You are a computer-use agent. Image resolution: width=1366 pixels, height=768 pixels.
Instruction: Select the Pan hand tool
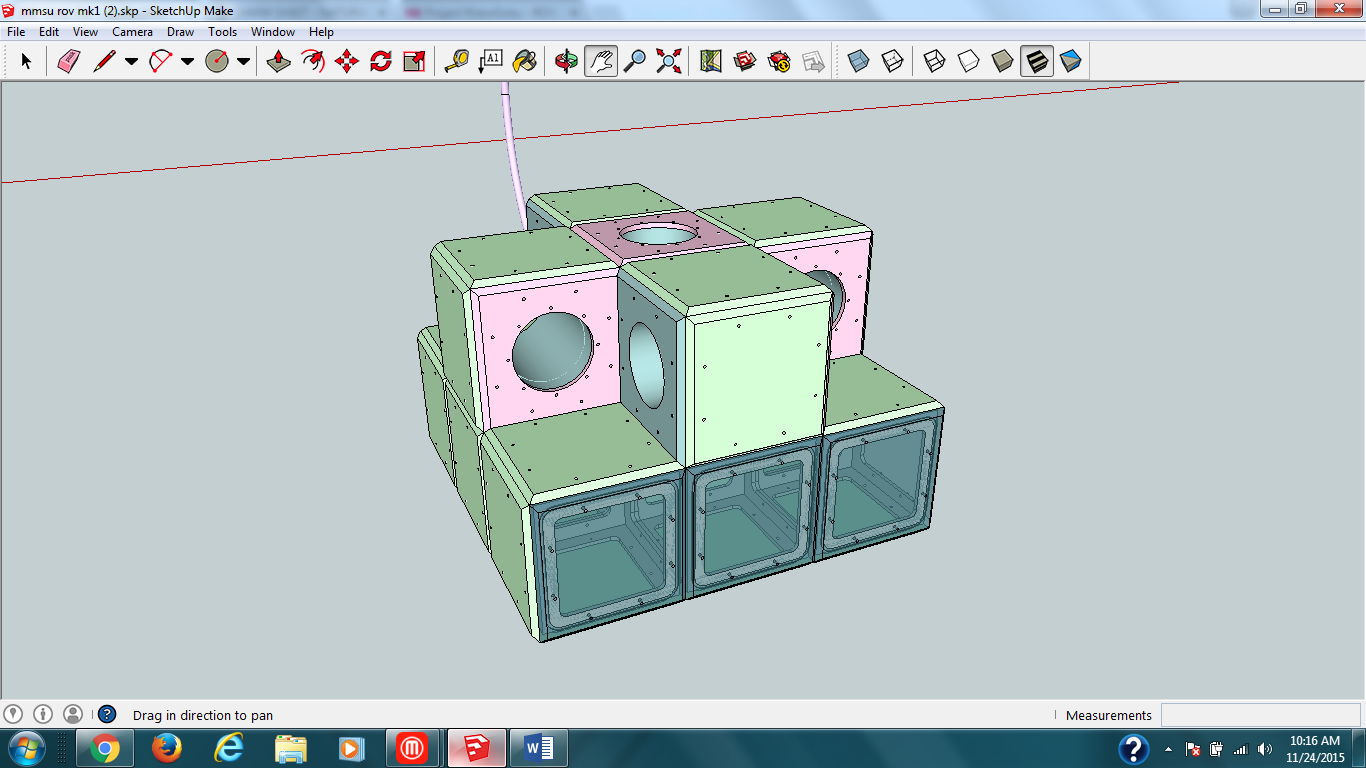(601, 62)
